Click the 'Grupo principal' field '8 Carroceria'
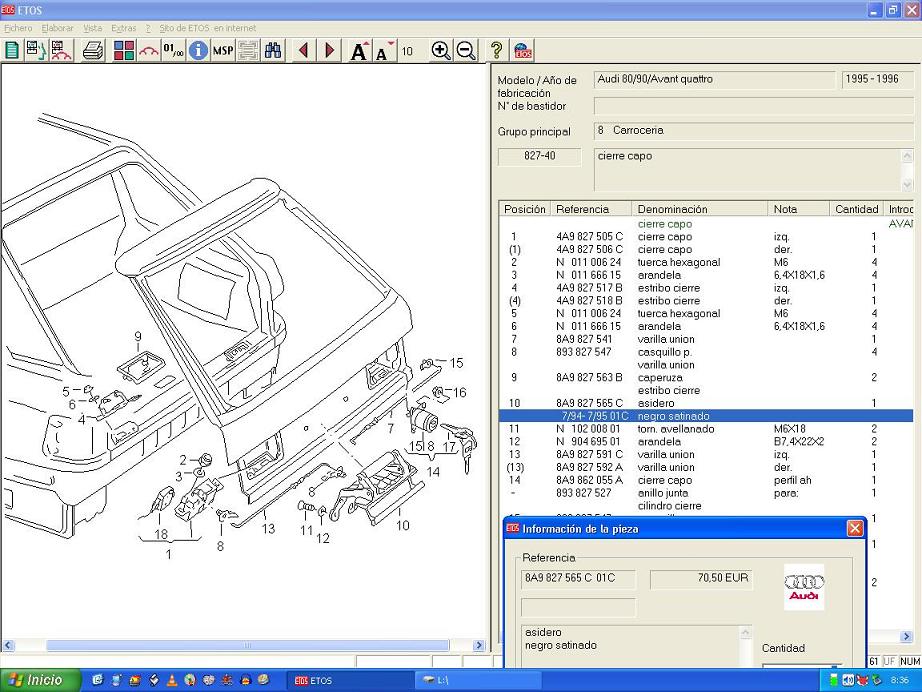Viewport: 922px width, 692px height. (x=753, y=131)
